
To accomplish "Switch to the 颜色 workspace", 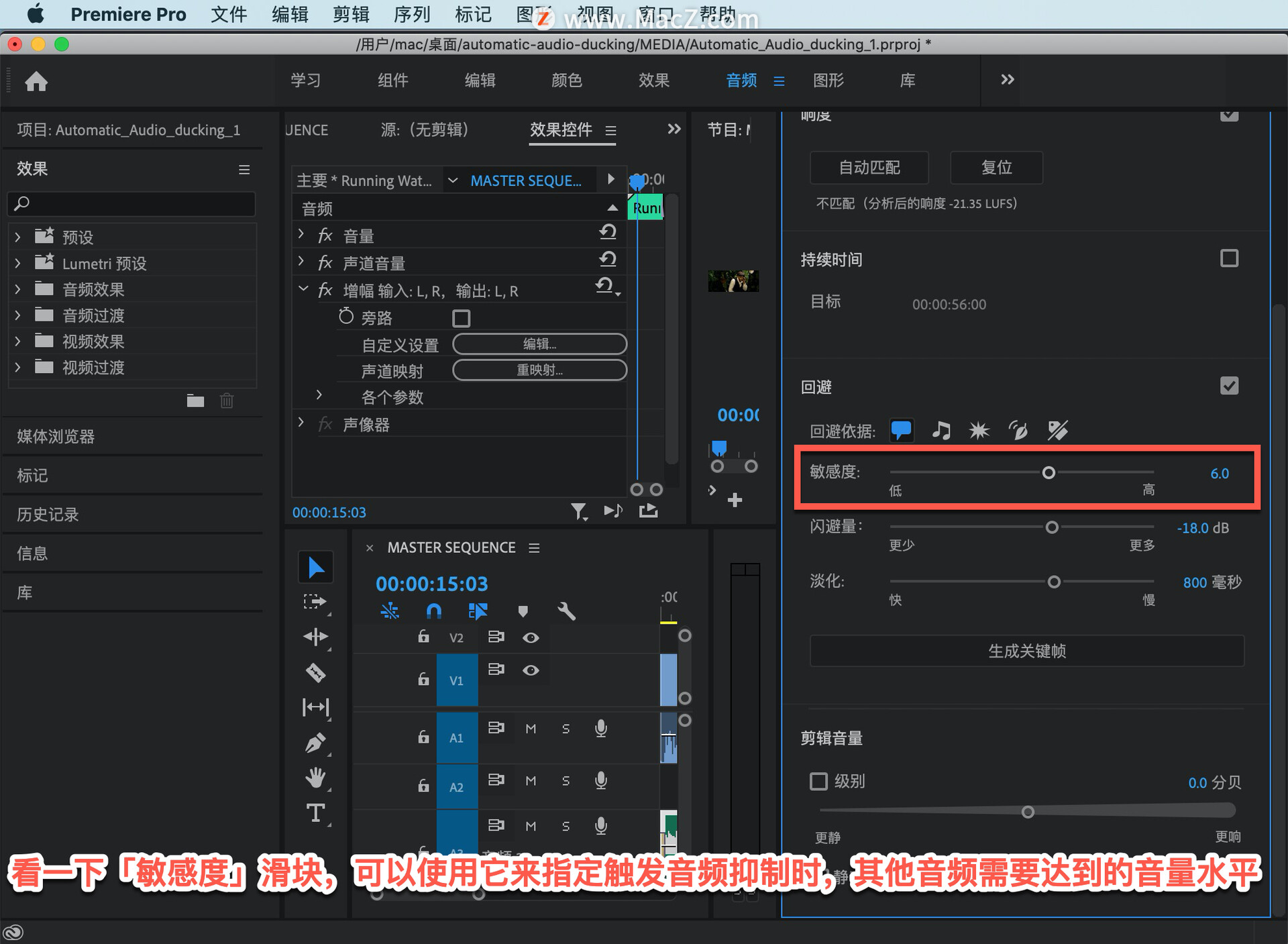I will tap(566, 81).
